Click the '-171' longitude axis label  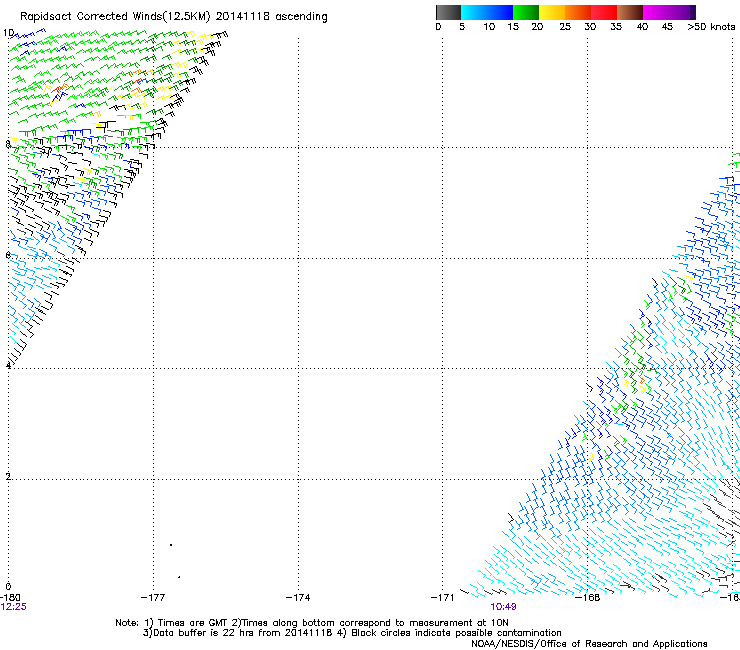pyautogui.click(x=443, y=598)
